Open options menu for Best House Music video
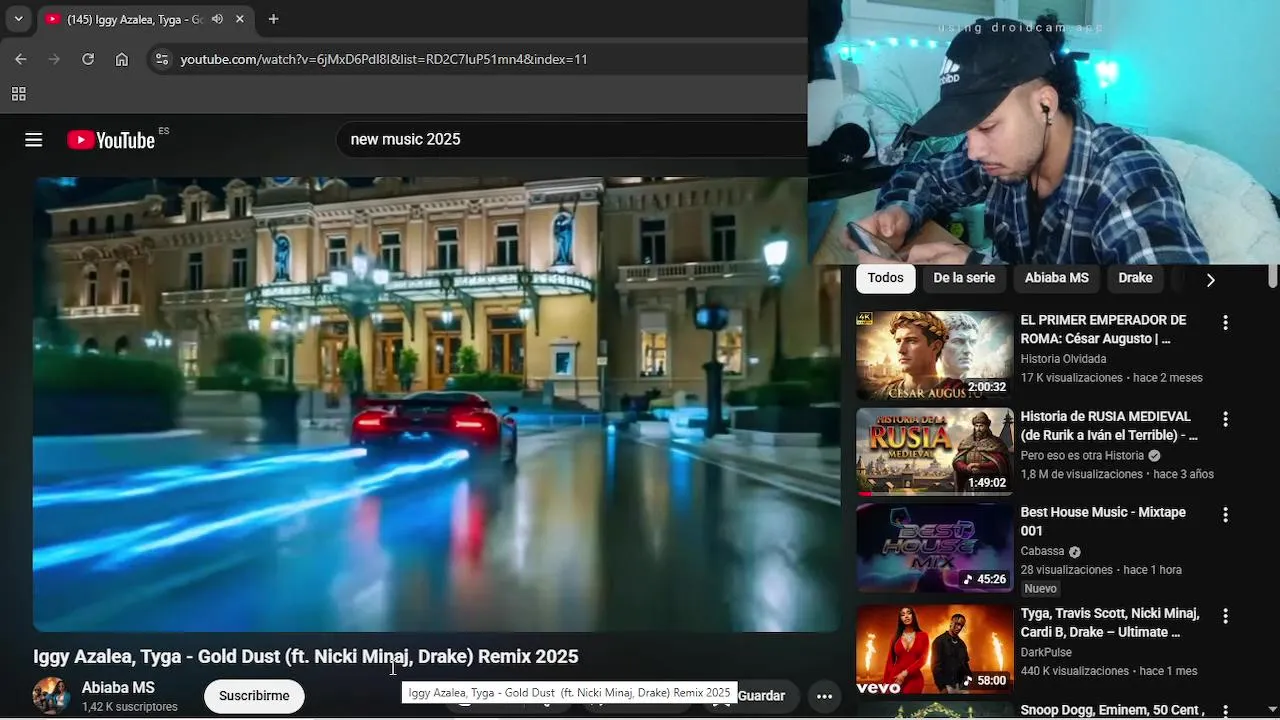This screenshot has width=1280, height=720. coord(1225,515)
